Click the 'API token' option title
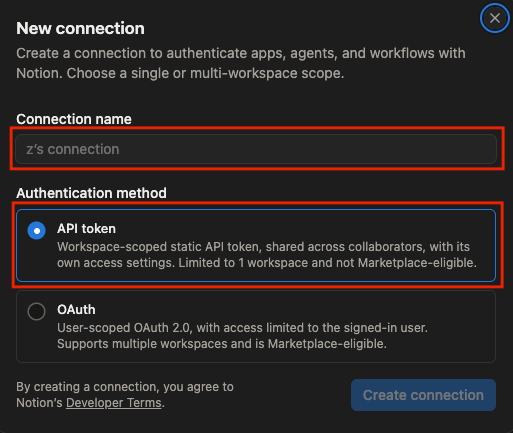513x433 pixels. 86,229
